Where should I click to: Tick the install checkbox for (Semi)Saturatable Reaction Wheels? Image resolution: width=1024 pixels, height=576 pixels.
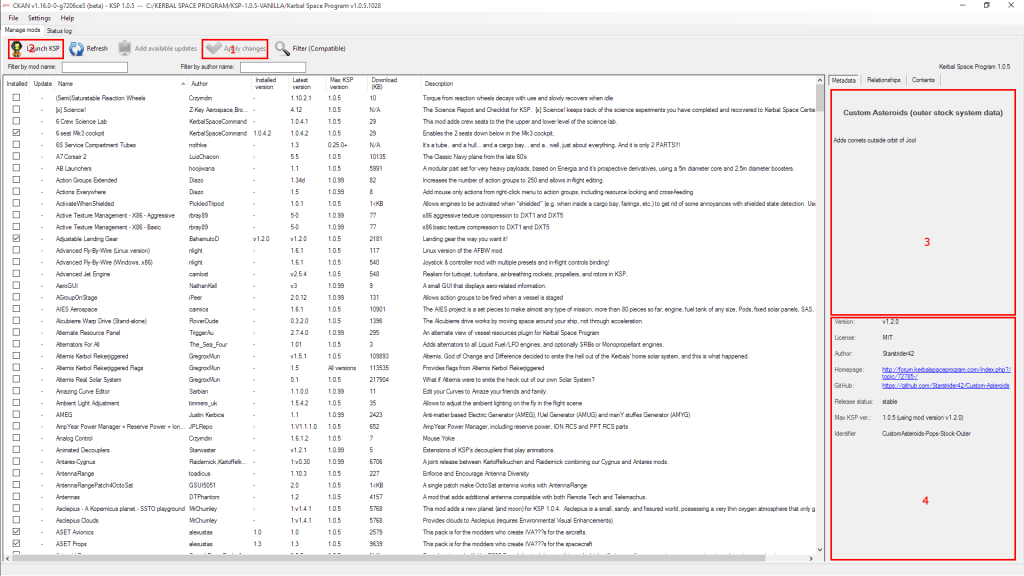click(x=16, y=98)
